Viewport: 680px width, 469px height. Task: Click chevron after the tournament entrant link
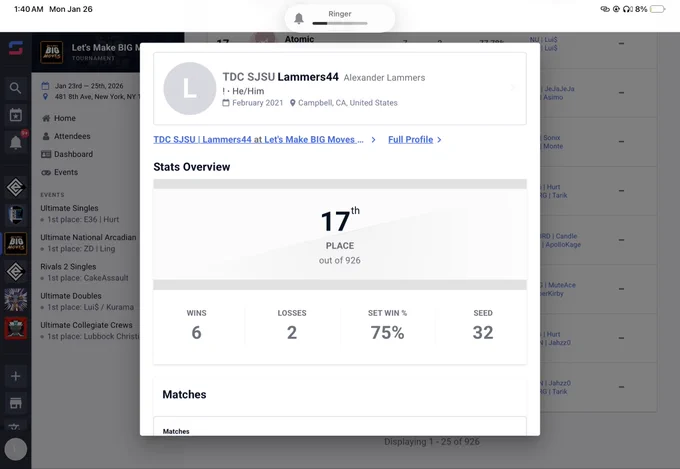pos(373,140)
